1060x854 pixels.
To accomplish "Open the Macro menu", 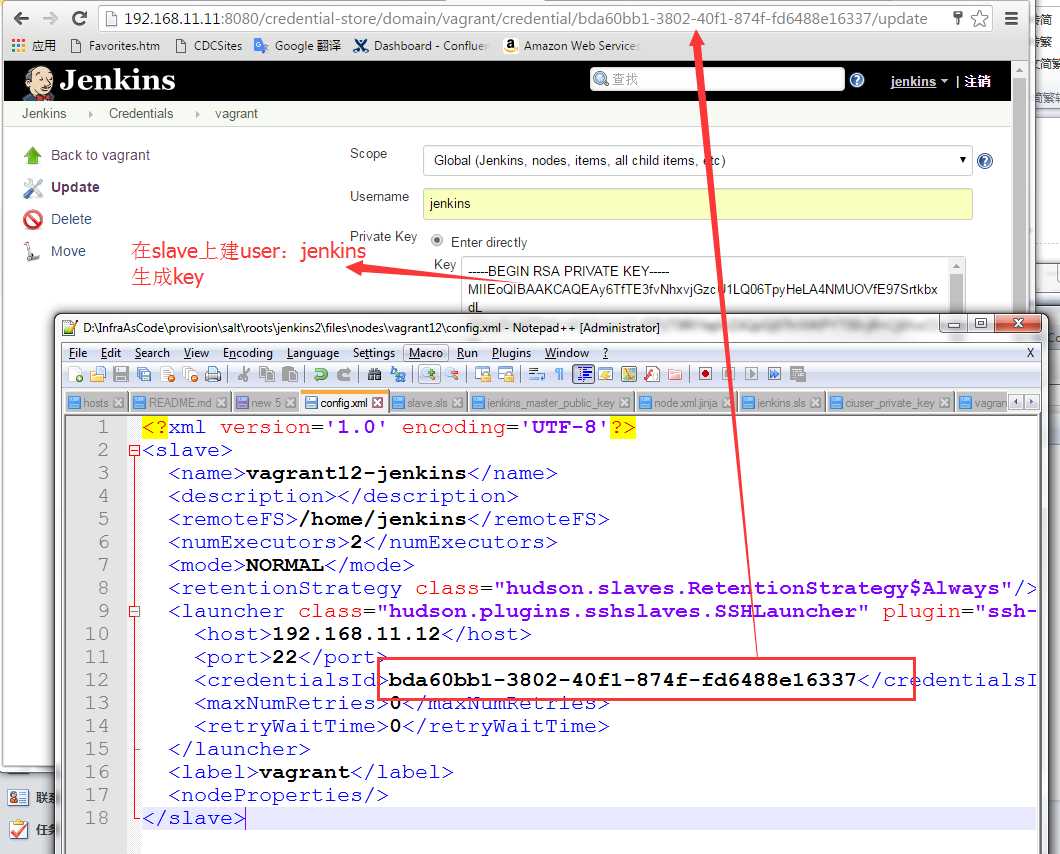I will coord(426,353).
